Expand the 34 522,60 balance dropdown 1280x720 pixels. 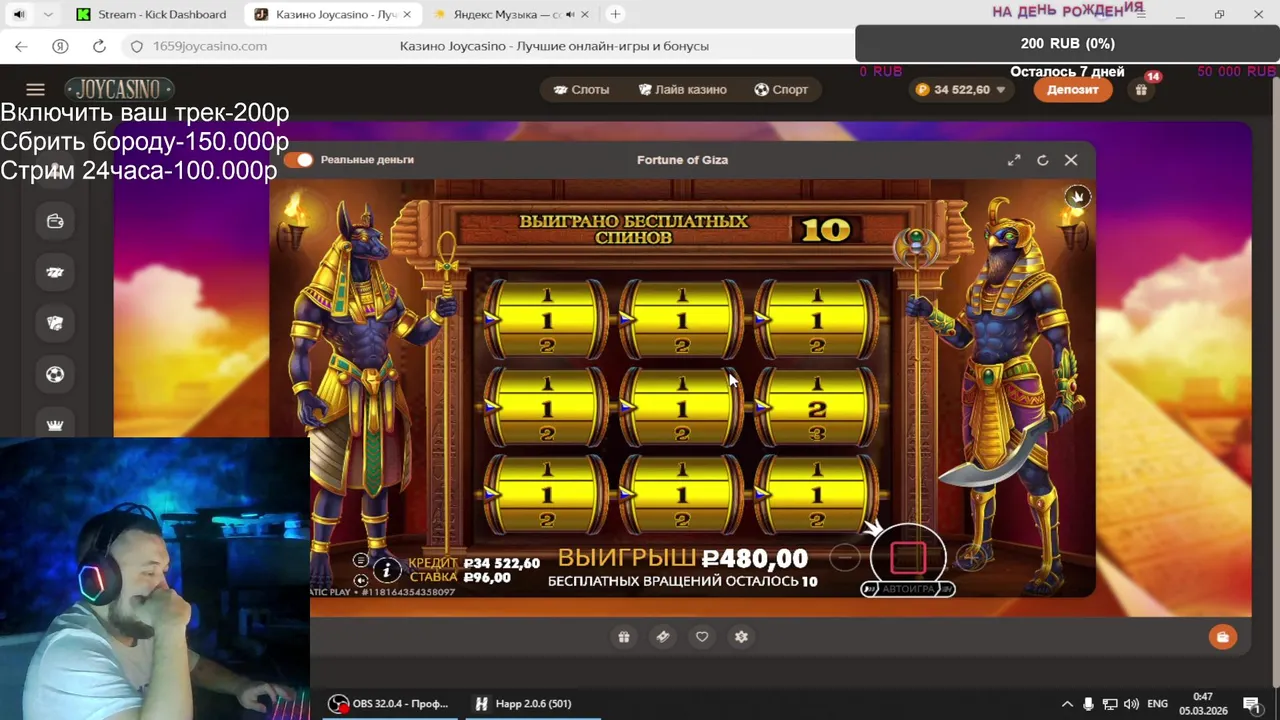click(961, 89)
